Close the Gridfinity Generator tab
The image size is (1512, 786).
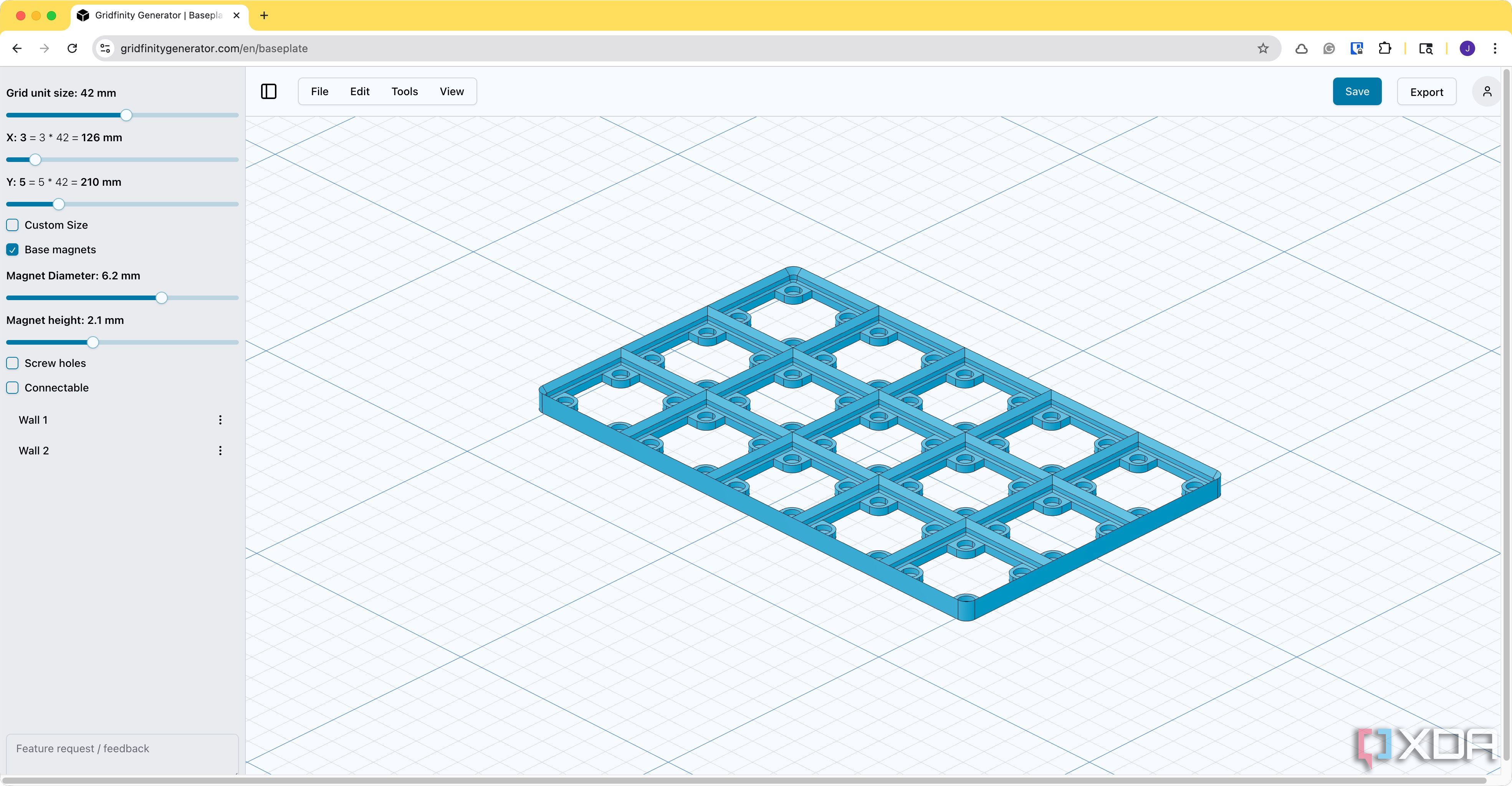point(237,15)
